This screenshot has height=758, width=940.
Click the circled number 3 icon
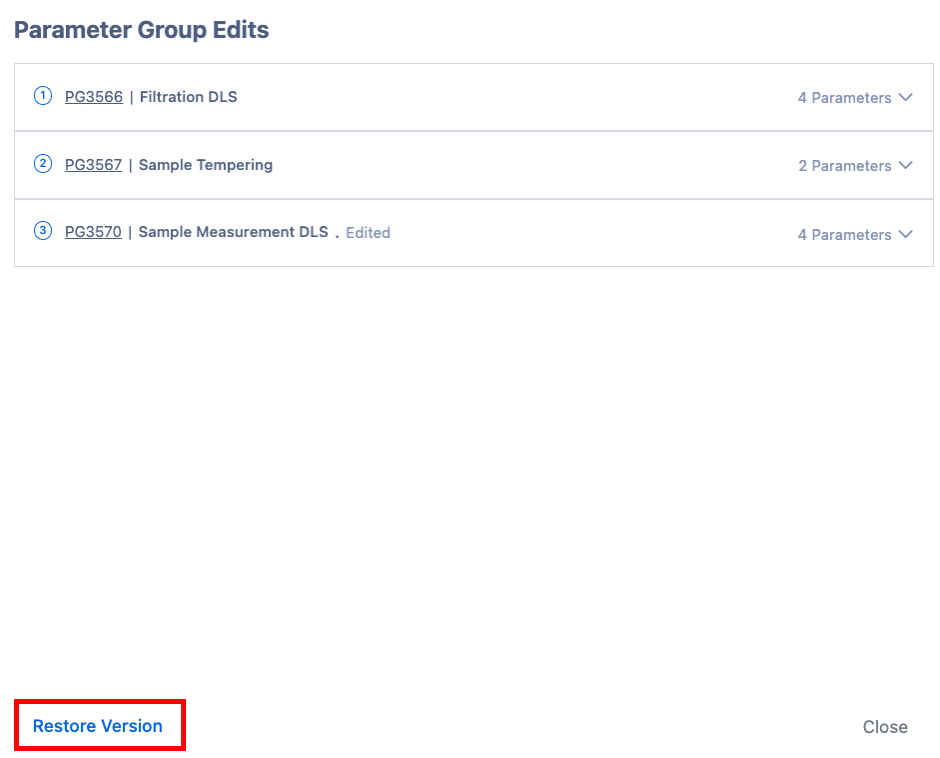click(43, 231)
